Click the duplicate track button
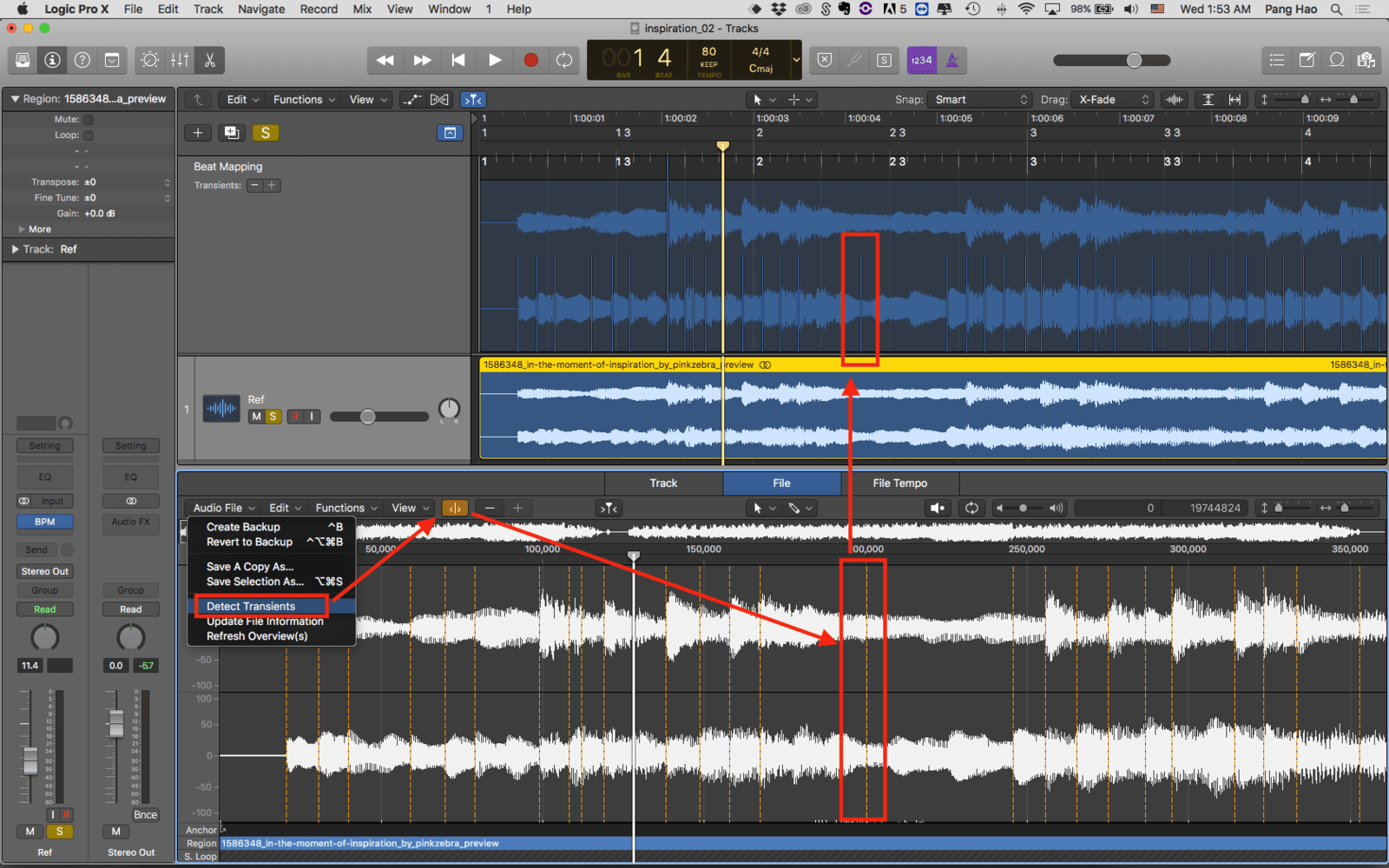The height and width of the screenshot is (868, 1389). pyautogui.click(x=232, y=133)
